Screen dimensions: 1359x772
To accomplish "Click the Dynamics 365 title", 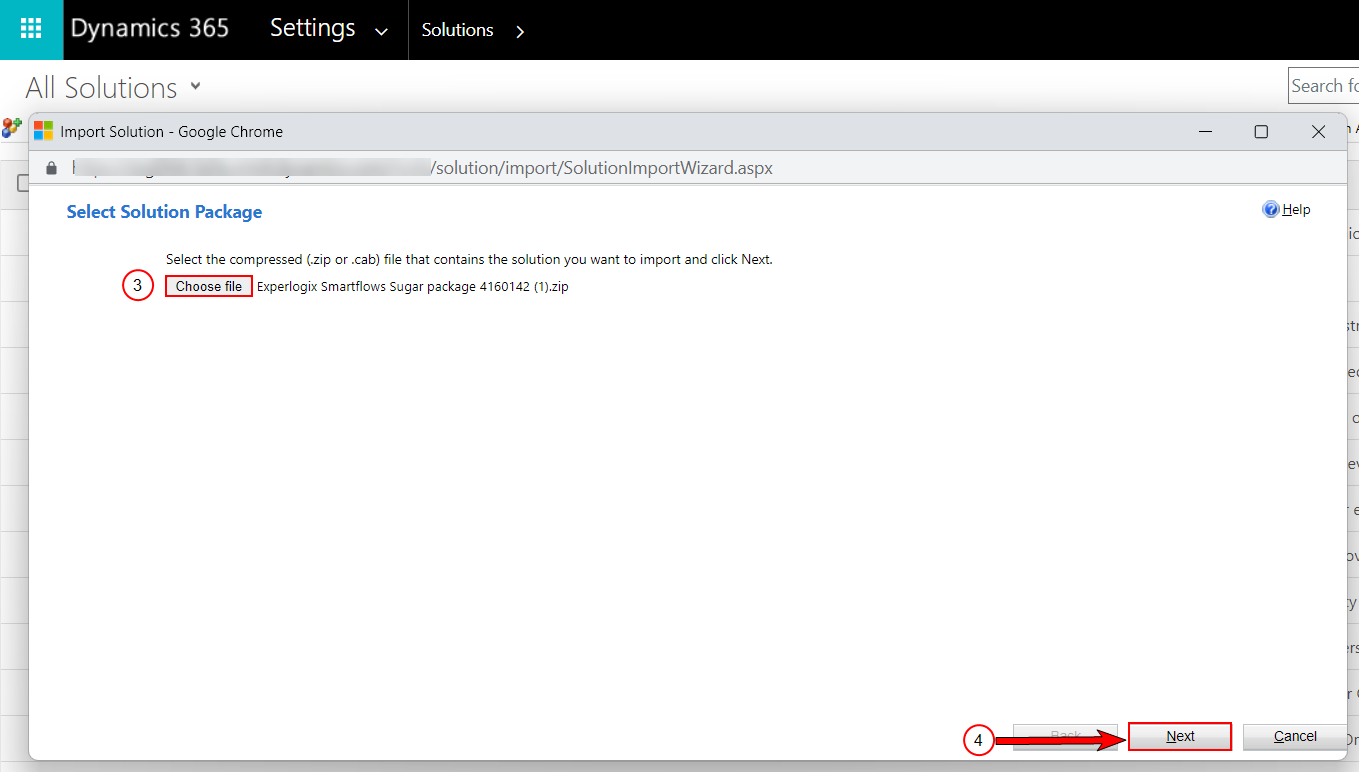I will coord(150,29).
